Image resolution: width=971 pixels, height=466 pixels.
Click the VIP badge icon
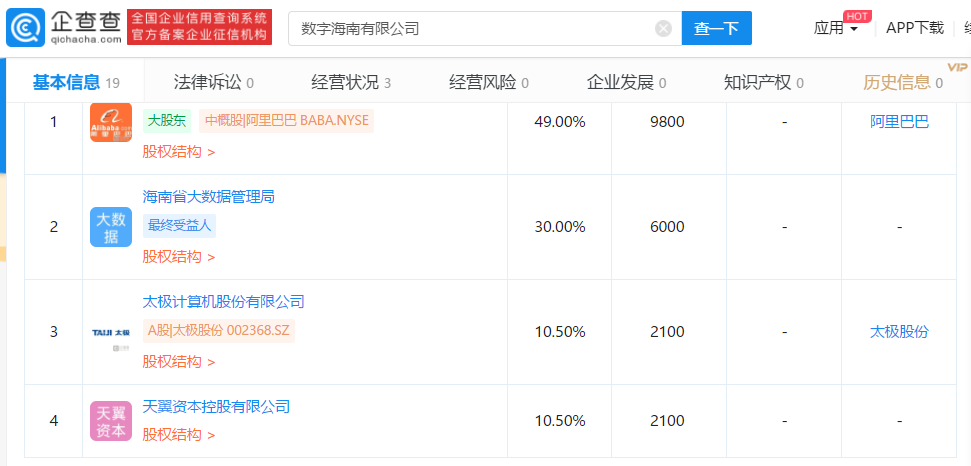(x=957, y=67)
